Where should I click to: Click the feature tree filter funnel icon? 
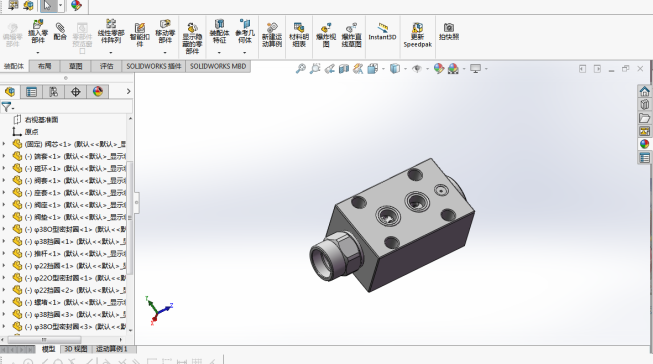coord(7,107)
